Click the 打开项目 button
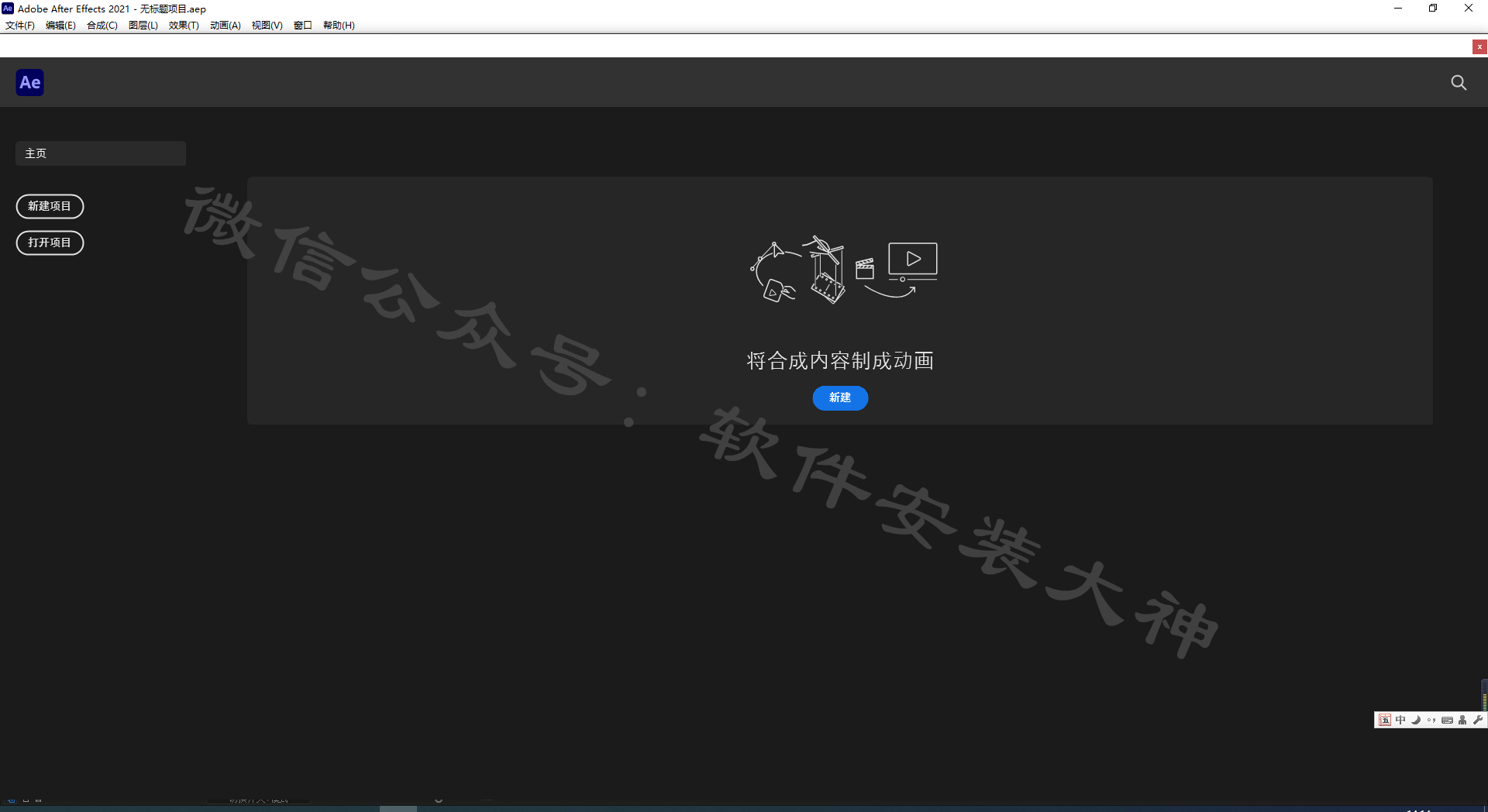The width and height of the screenshot is (1488, 812). pos(50,243)
